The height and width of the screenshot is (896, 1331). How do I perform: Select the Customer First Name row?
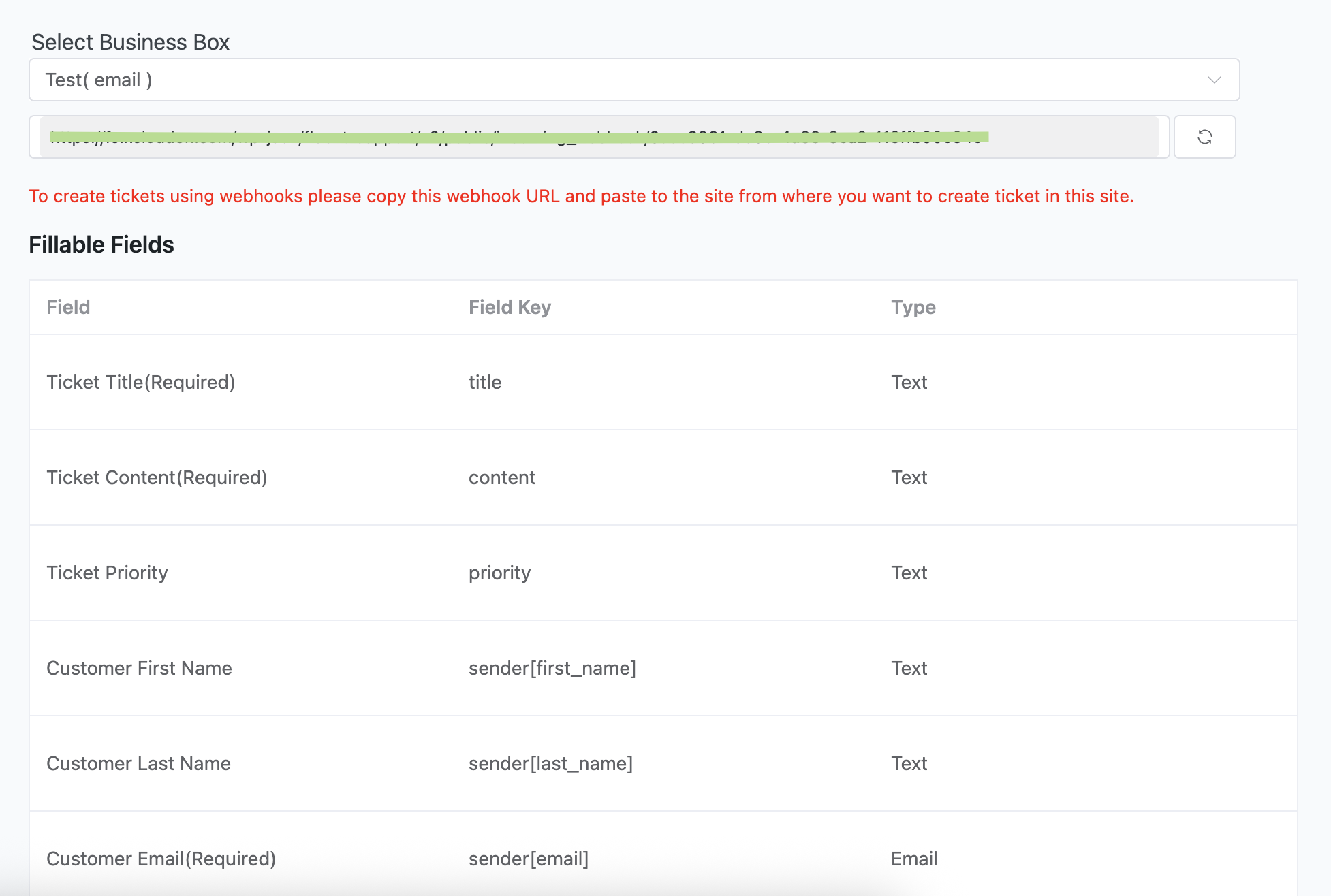point(139,668)
